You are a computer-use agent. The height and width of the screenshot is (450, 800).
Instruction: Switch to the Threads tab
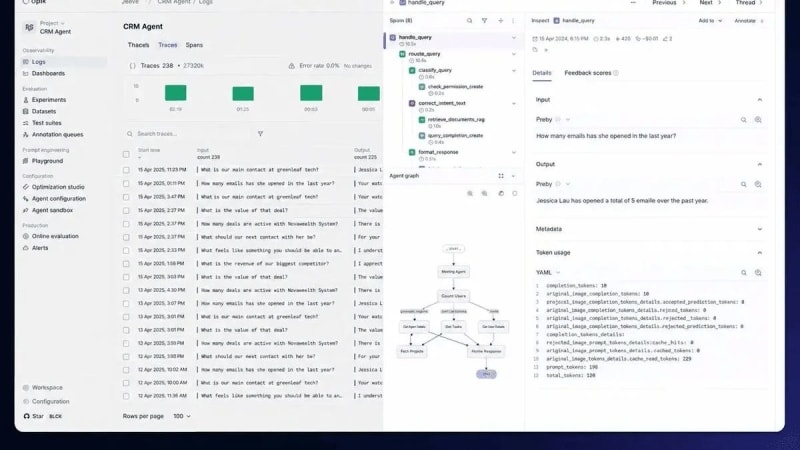click(138, 45)
